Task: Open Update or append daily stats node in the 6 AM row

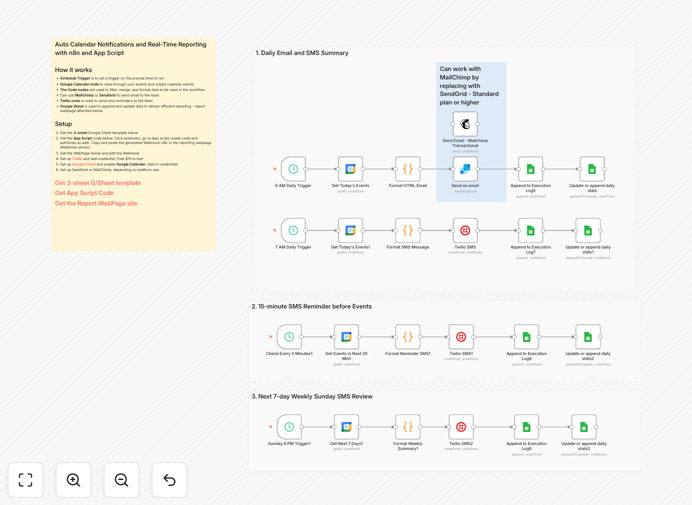Action: click(x=592, y=169)
